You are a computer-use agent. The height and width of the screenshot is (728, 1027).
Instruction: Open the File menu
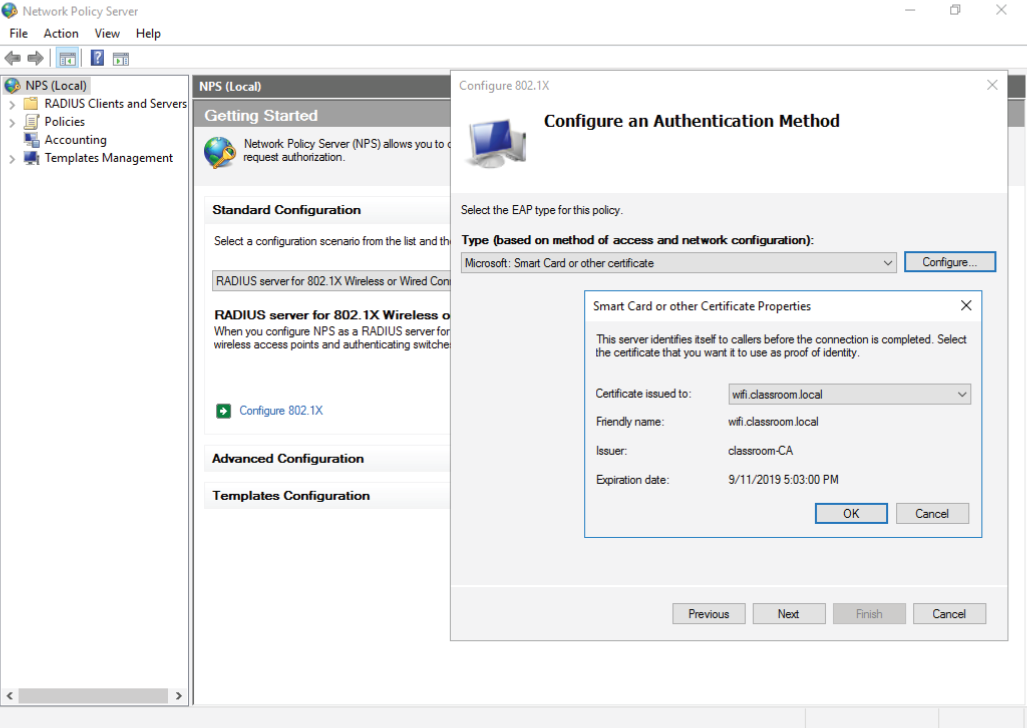pos(18,33)
